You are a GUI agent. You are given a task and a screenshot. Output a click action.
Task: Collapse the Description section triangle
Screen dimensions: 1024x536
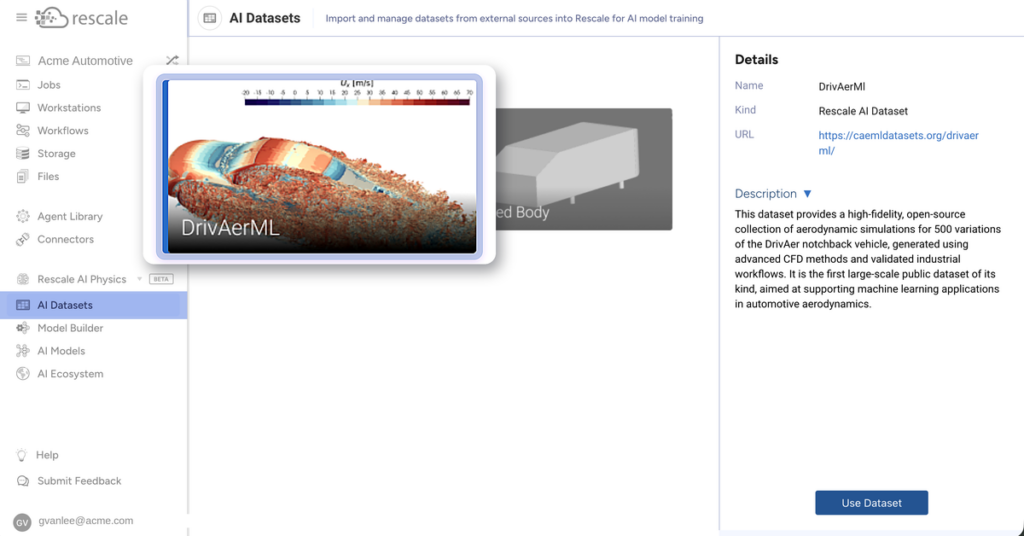(x=807, y=194)
